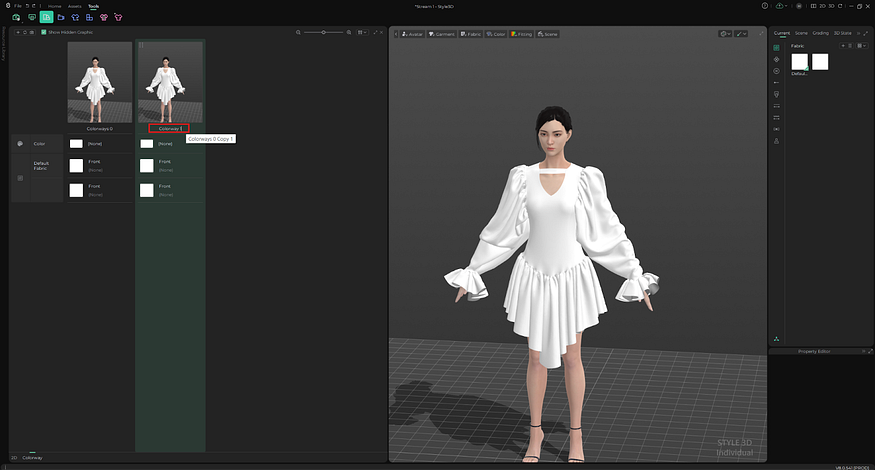Open the colorway layout dropdown near the zoom slider
875x470 pixels.
pyautogui.click(x=365, y=33)
